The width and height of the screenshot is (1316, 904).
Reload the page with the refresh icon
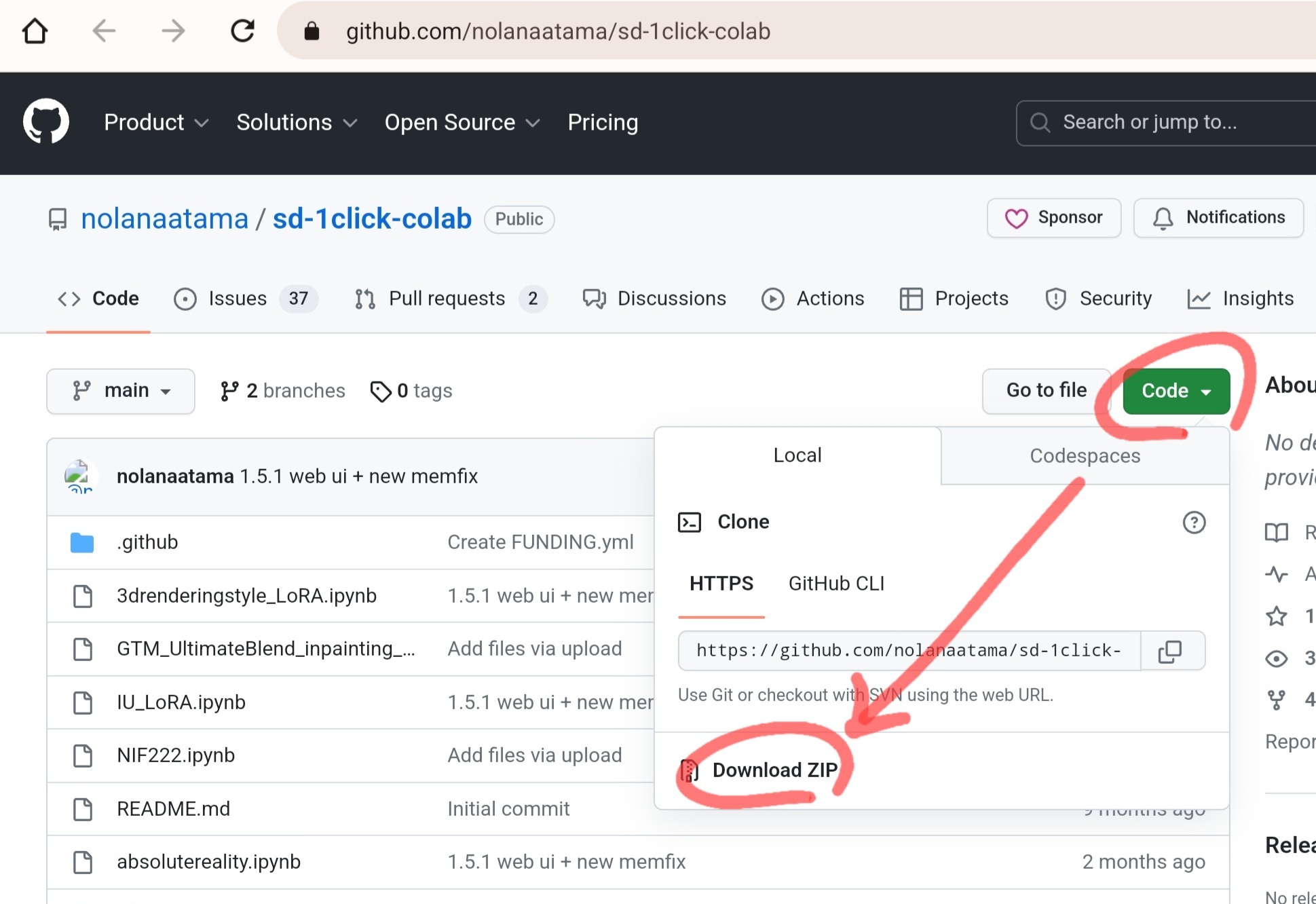click(x=242, y=31)
